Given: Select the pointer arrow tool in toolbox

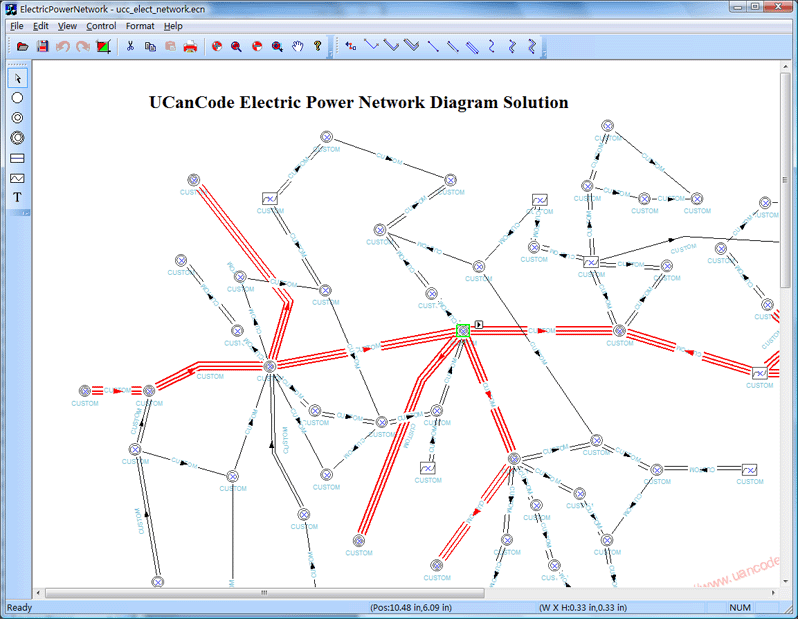Looking at the screenshot, I should (17, 78).
